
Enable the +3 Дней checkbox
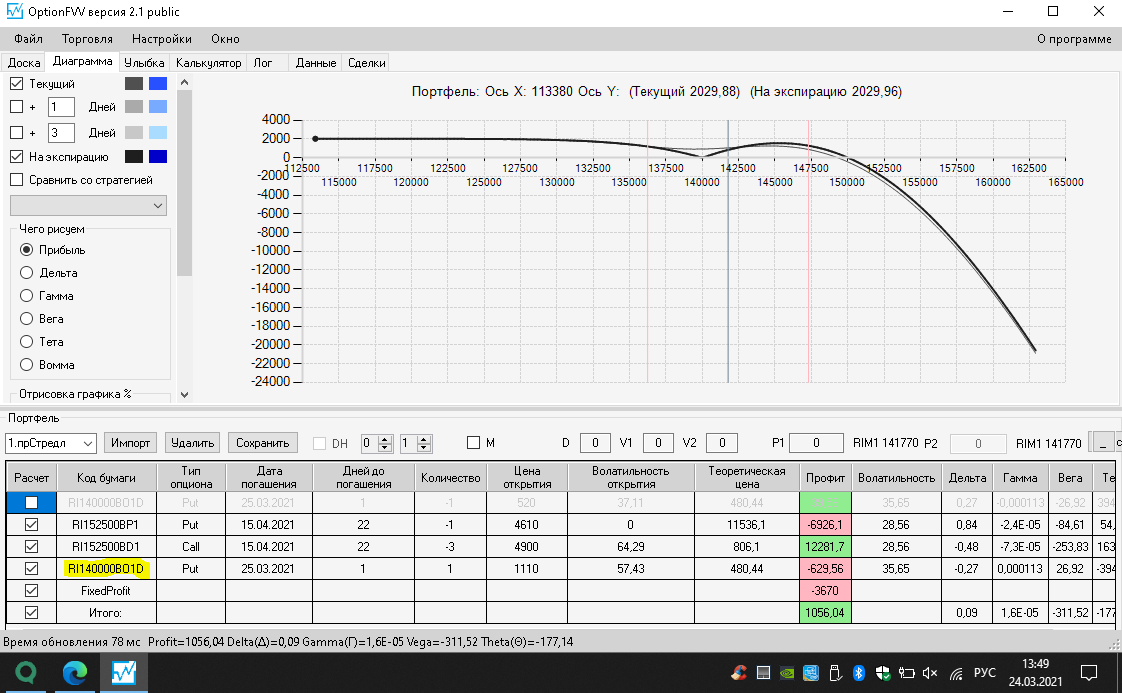tap(17, 132)
